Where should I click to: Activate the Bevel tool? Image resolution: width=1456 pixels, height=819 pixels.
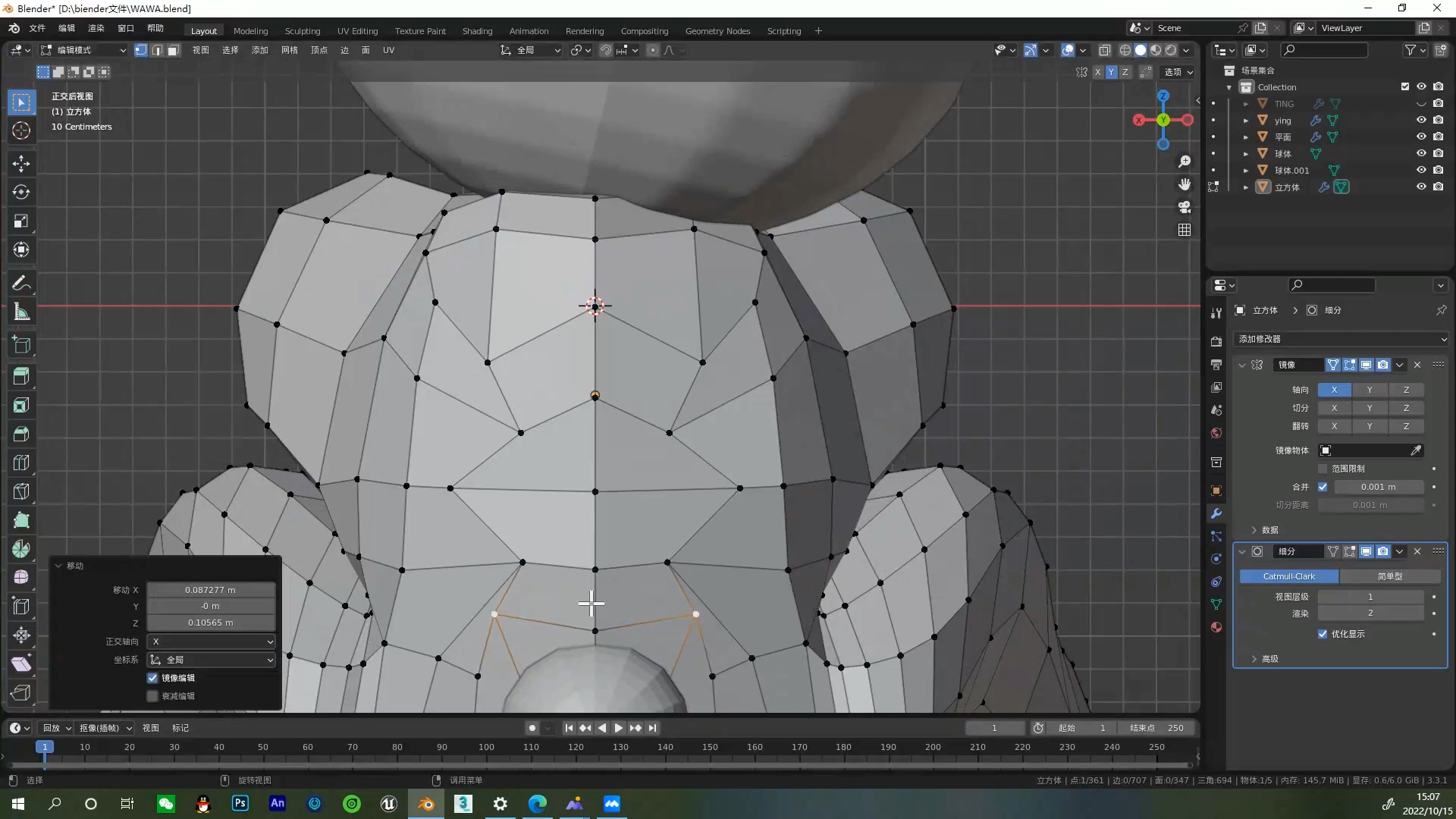21,434
